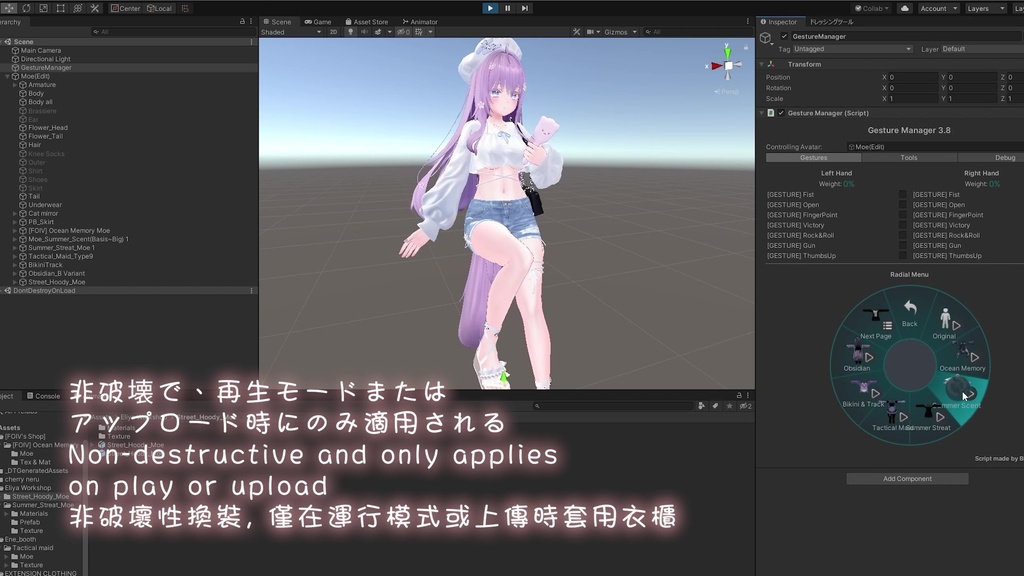Image resolution: width=1024 pixels, height=576 pixels.
Task: Select the Scale tool in toolbar
Action: pyautogui.click(x=43, y=8)
